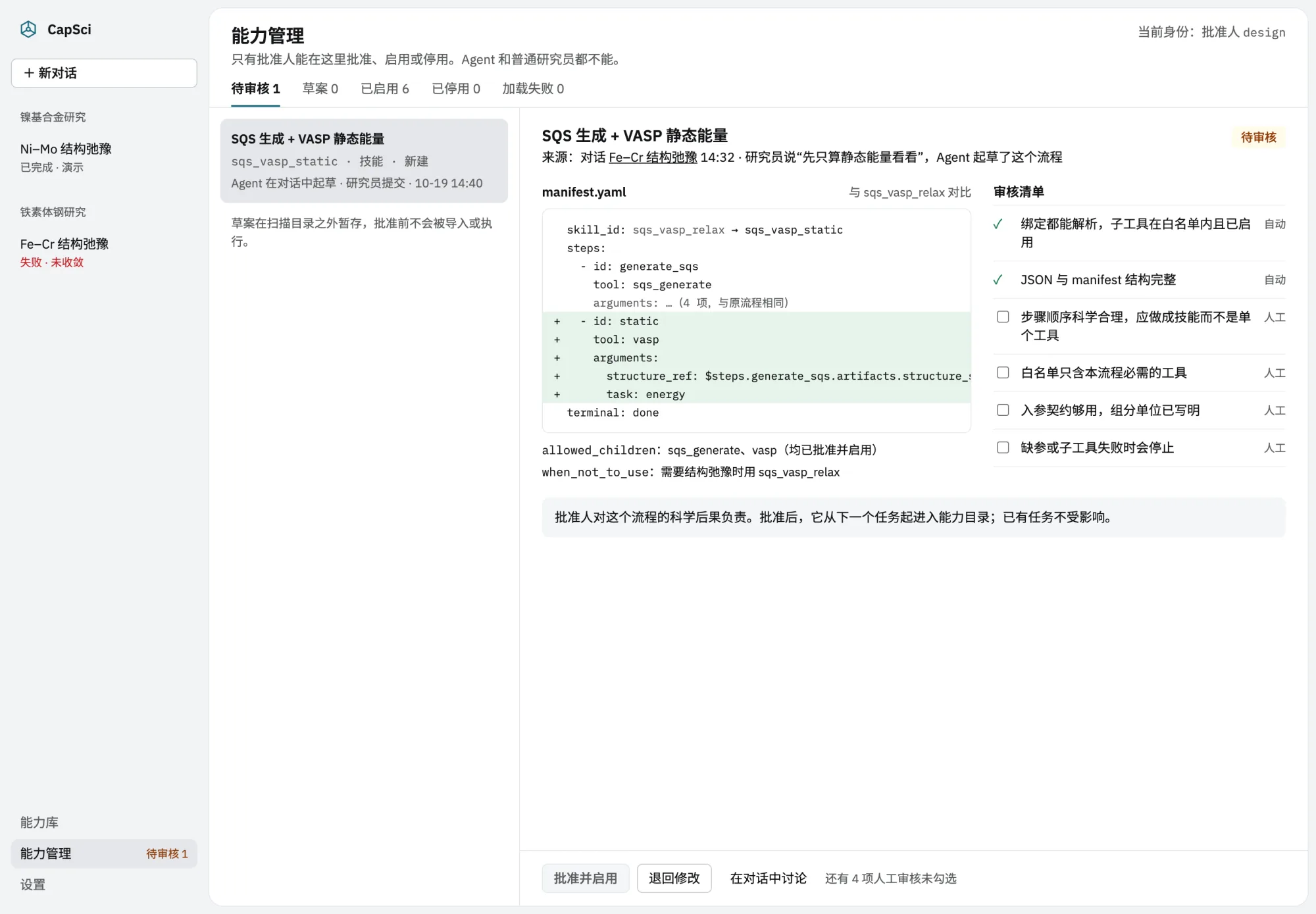
Task: Open 能力库 in the sidebar
Action: [39, 823]
